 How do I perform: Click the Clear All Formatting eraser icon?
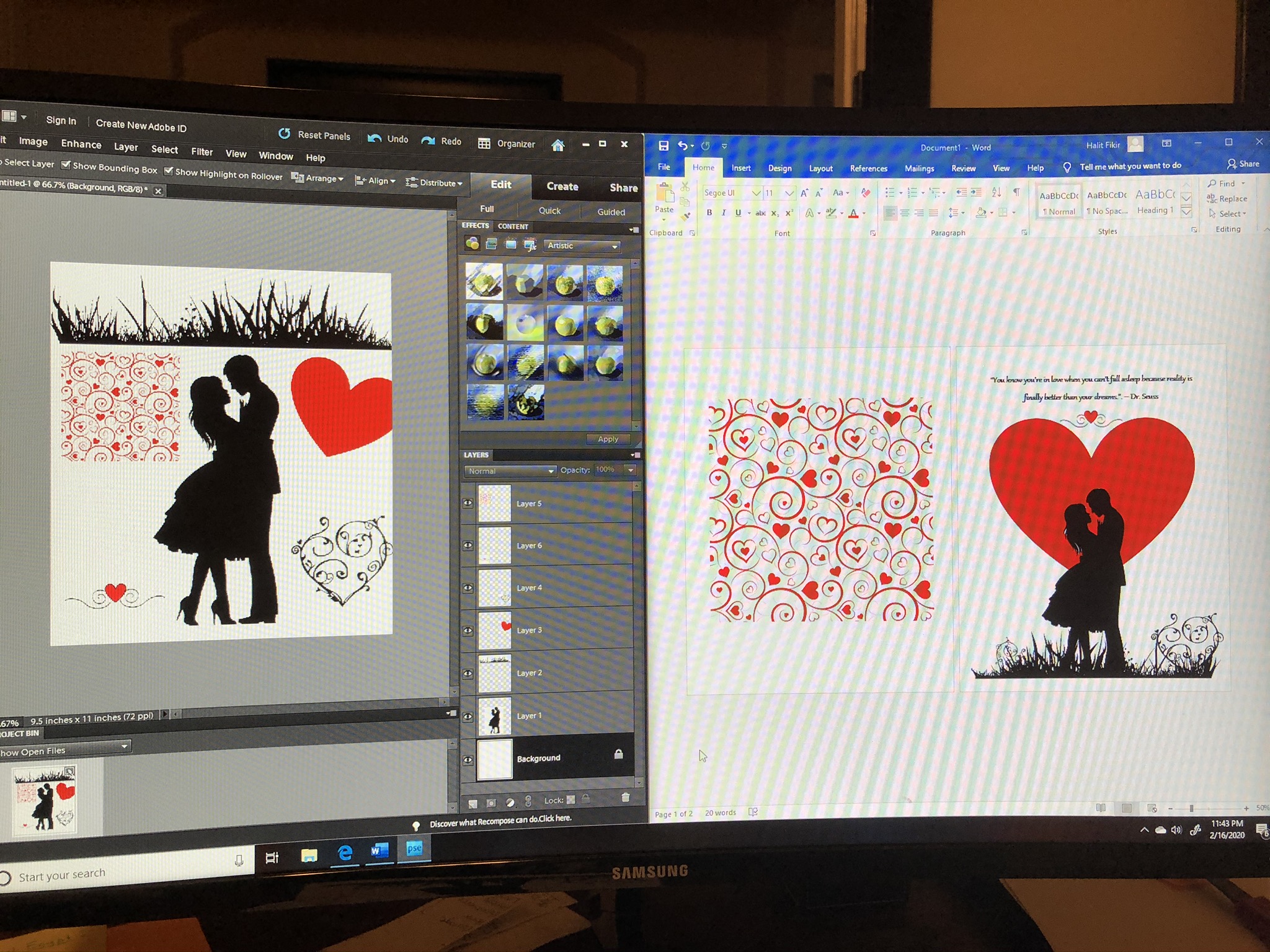click(x=866, y=193)
